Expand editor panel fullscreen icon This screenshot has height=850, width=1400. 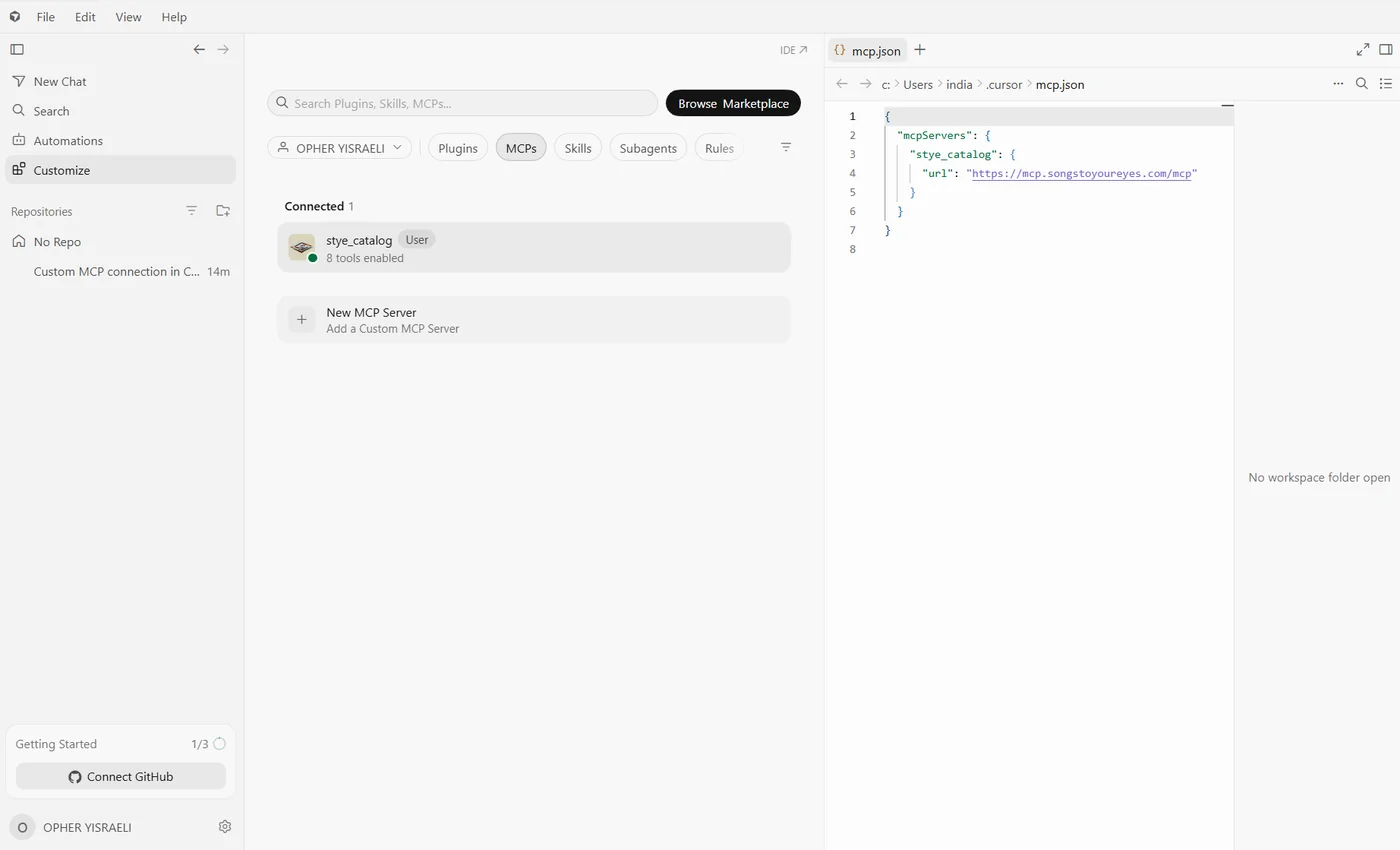click(x=1362, y=49)
